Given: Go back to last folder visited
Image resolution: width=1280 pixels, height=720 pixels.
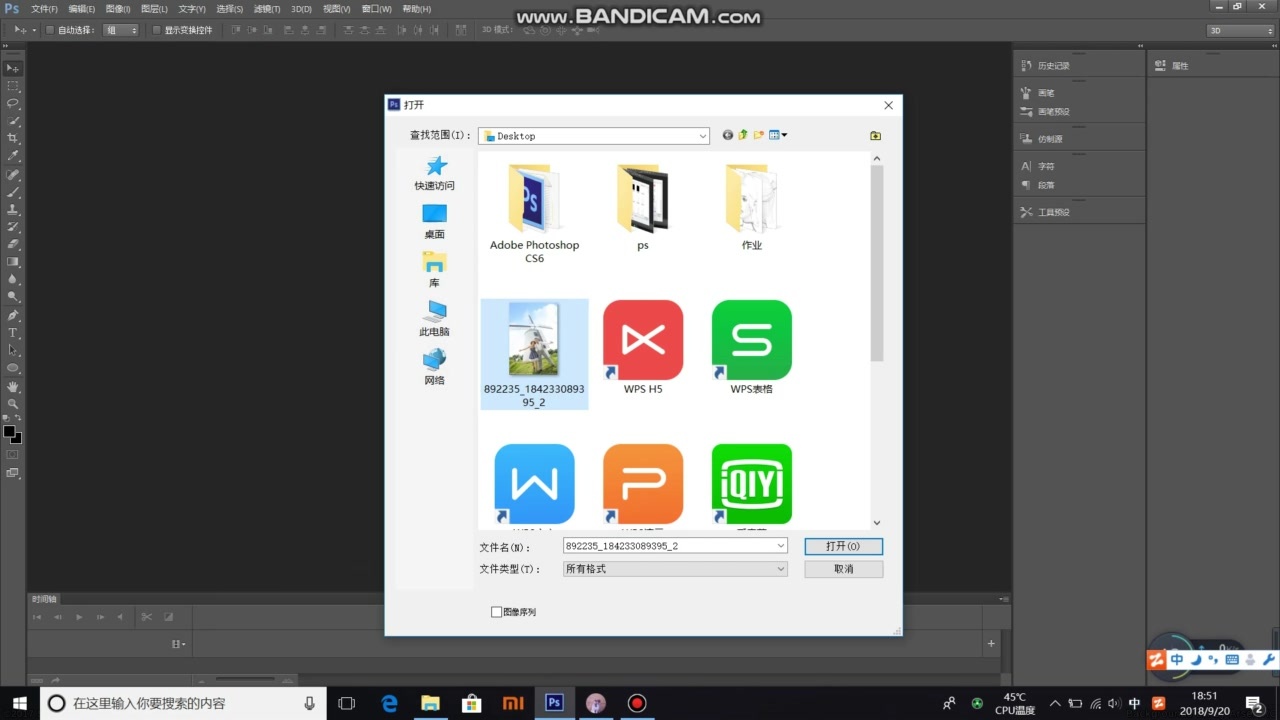Looking at the screenshot, I should [727, 135].
